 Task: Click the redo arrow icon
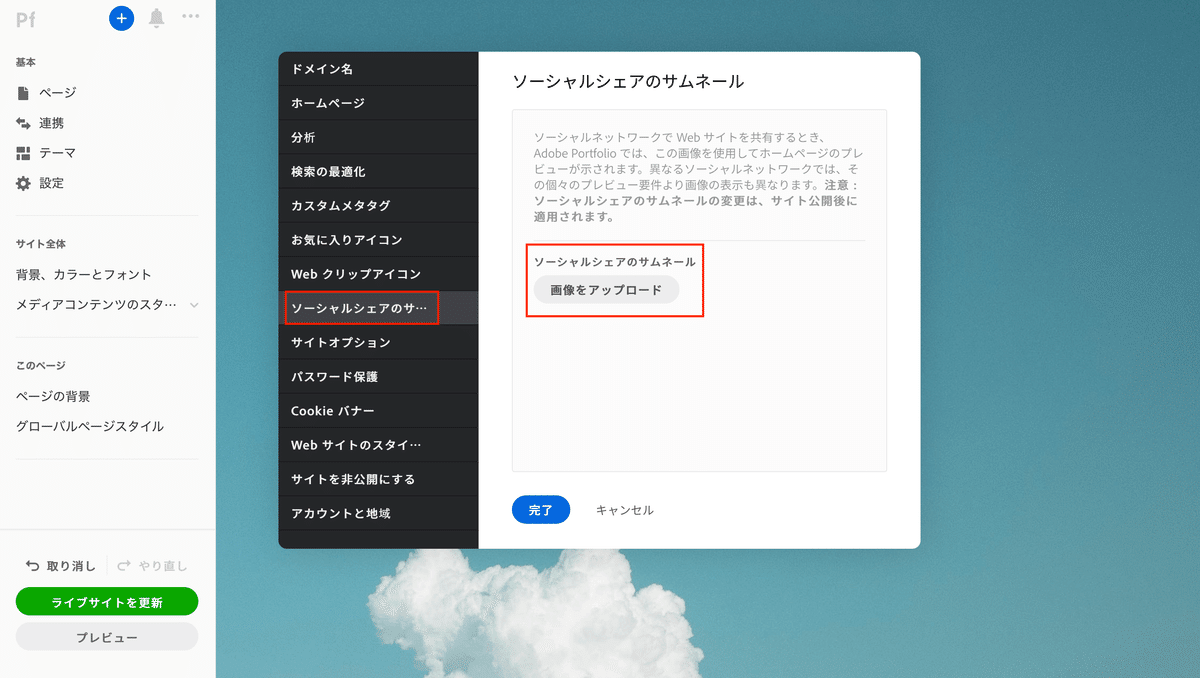(x=125, y=565)
